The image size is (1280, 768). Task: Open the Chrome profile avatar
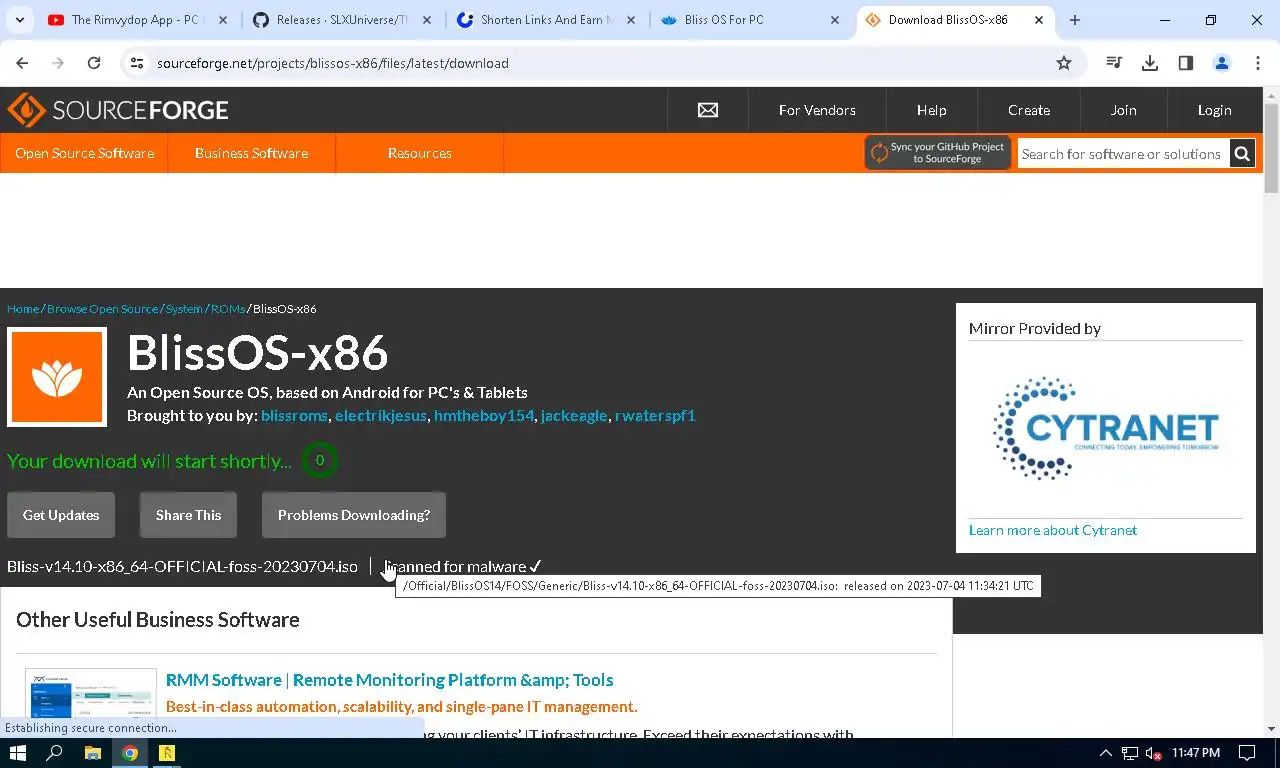[x=1222, y=63]
